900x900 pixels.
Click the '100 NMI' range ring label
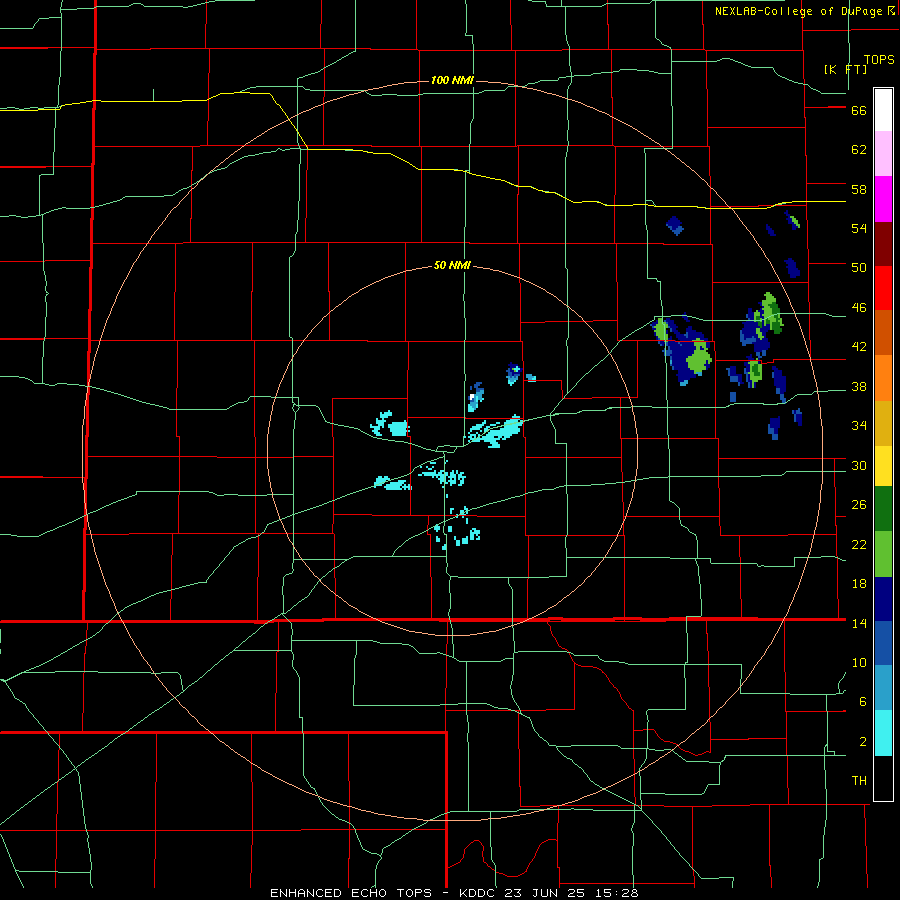coord(452,80)
